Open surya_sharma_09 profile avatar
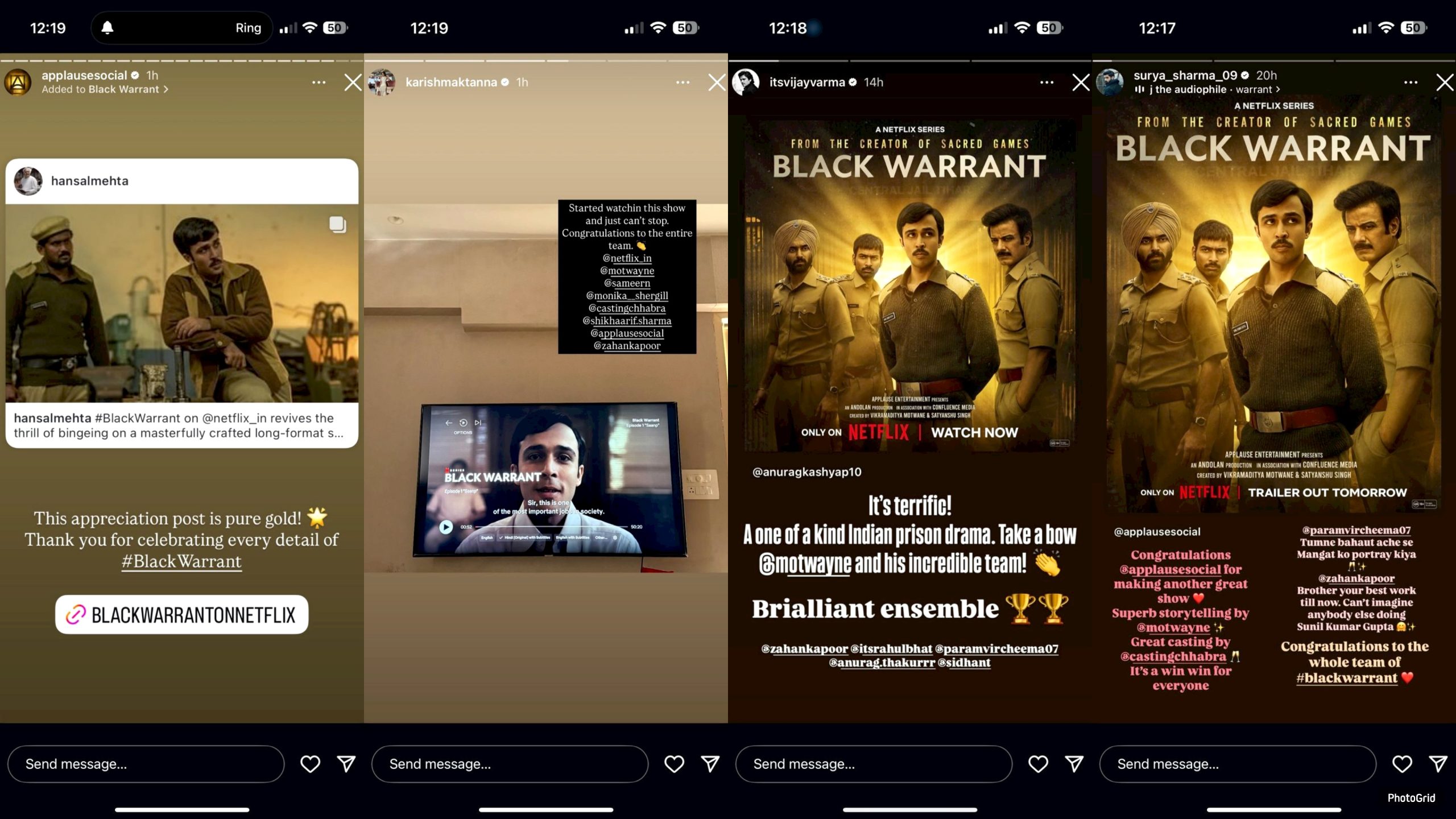This screenshot has width=1456, height=819. click(1110, 82)
